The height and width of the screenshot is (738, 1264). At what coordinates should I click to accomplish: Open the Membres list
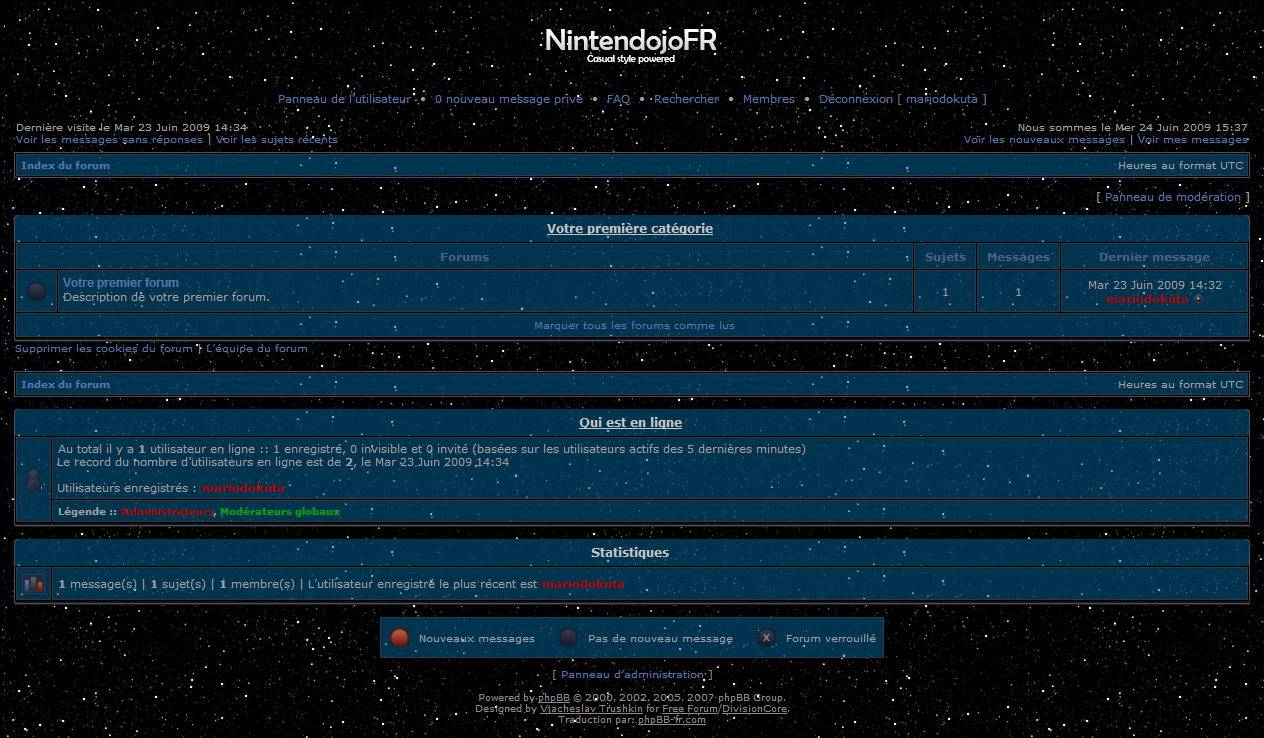pyautogui.click(x=768, y=99)
